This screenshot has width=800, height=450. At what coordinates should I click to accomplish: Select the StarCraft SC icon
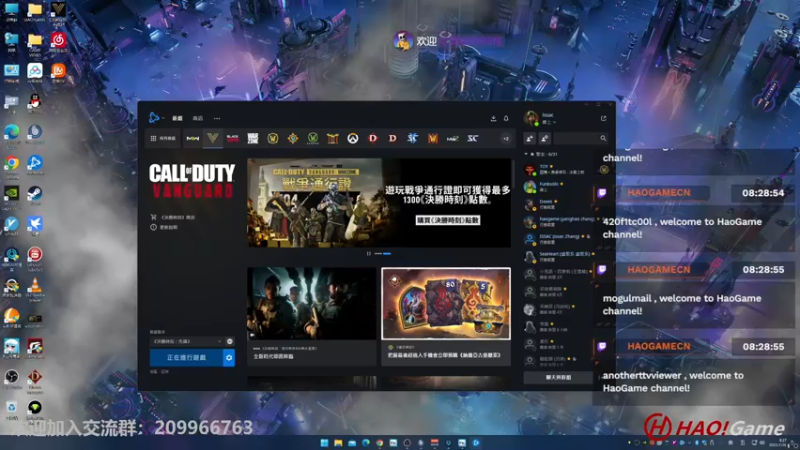(x=472, y=138)
